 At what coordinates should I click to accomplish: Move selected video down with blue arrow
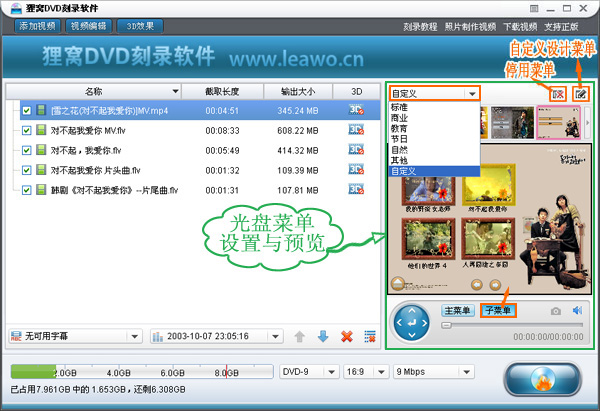[323, 336]
